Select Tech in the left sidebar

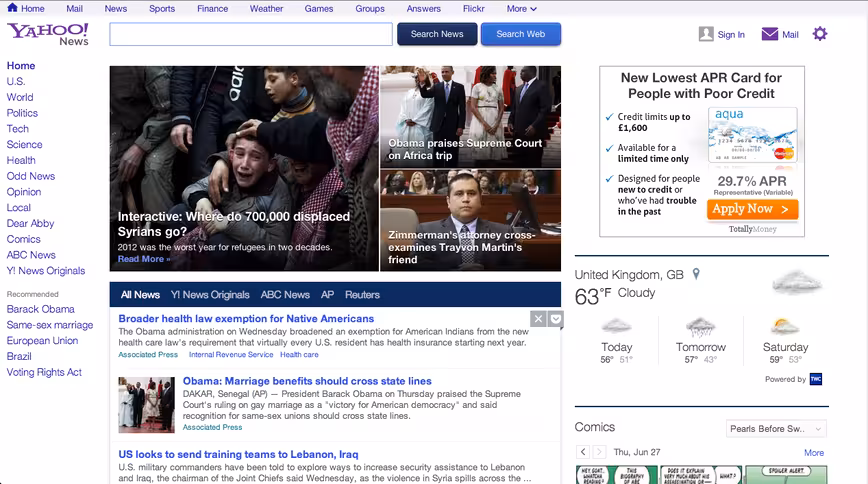[18, 128]
